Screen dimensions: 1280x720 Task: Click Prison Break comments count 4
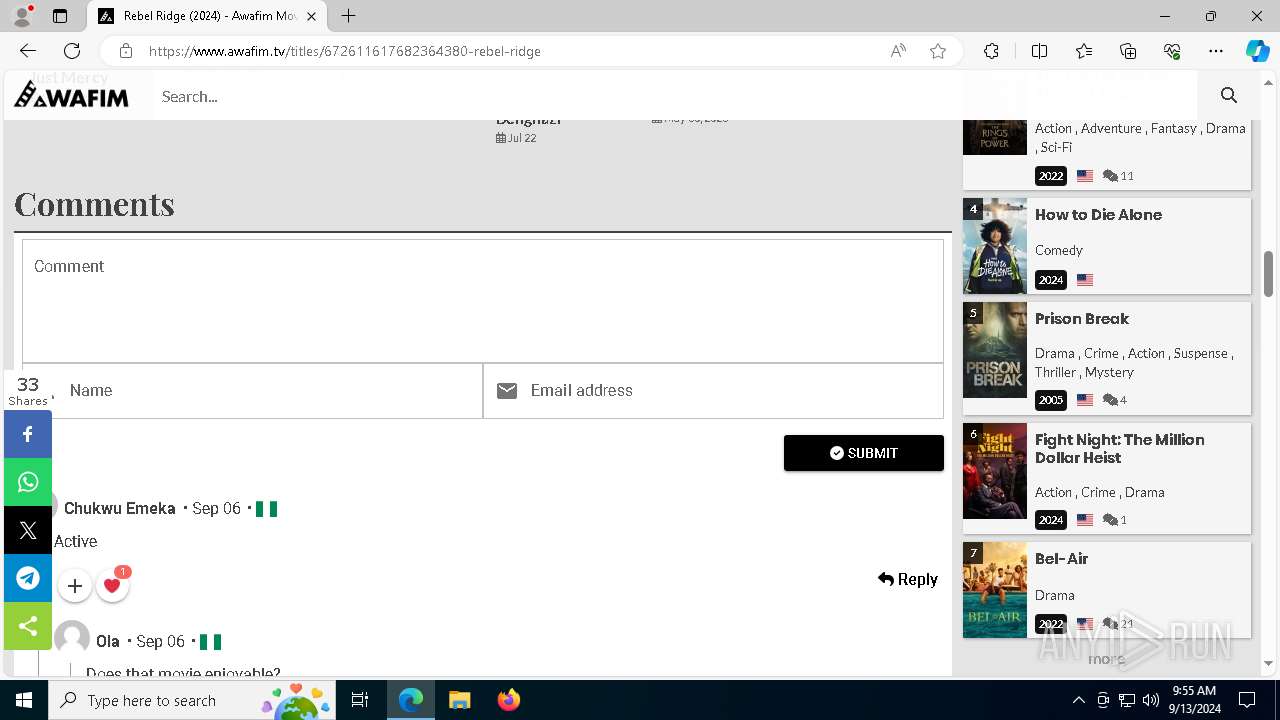point(1115,400)
